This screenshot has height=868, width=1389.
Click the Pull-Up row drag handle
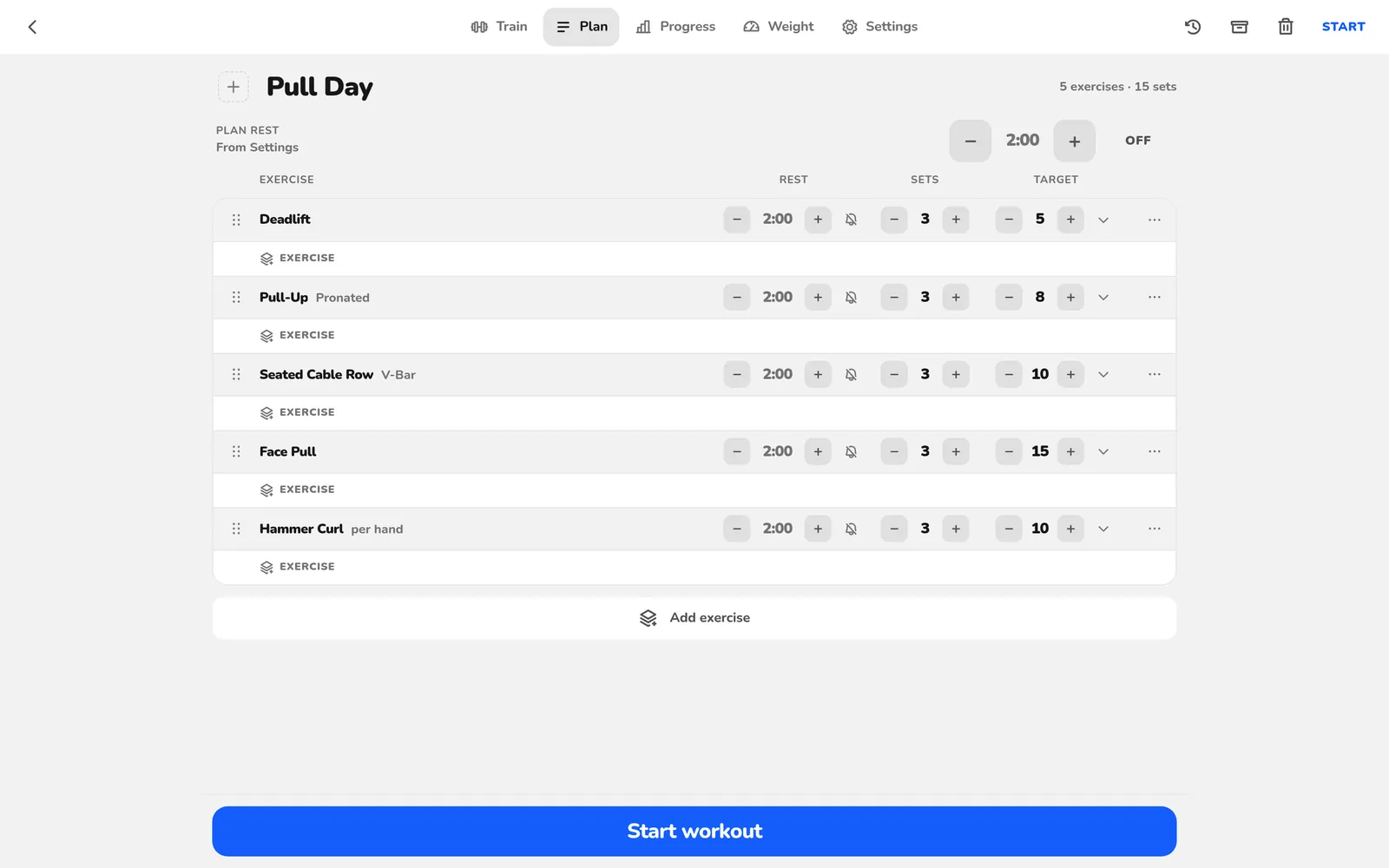point(236,297)
